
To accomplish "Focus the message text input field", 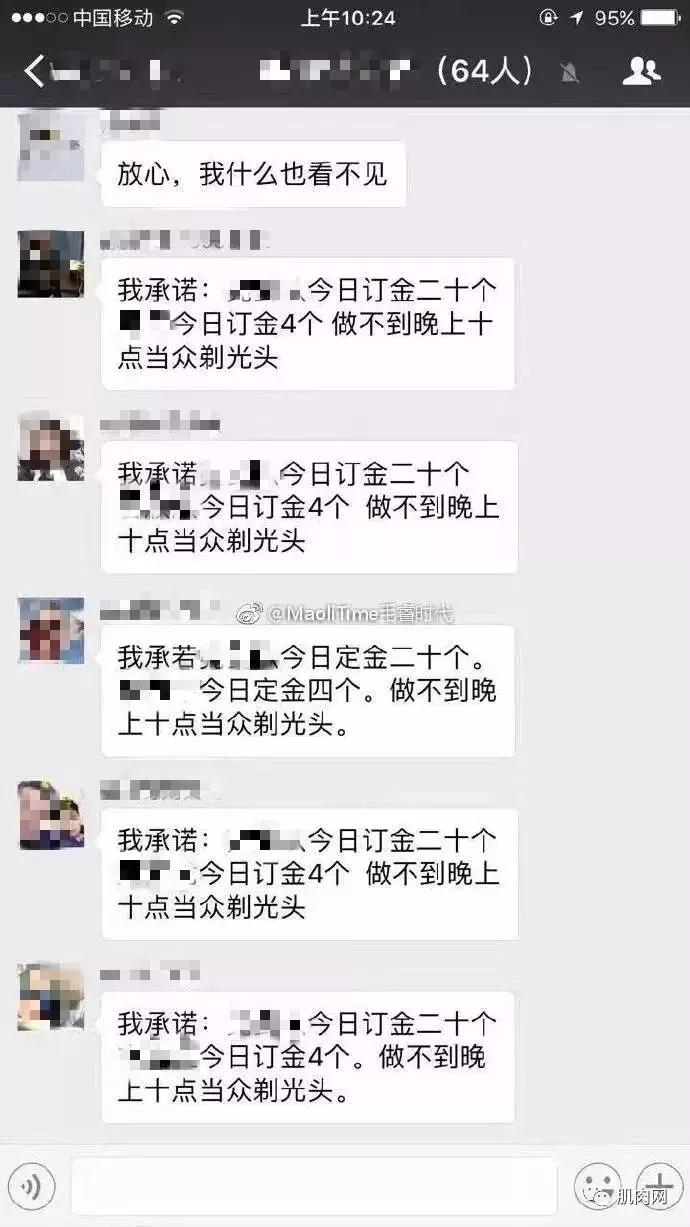I will click(313, 1187).
